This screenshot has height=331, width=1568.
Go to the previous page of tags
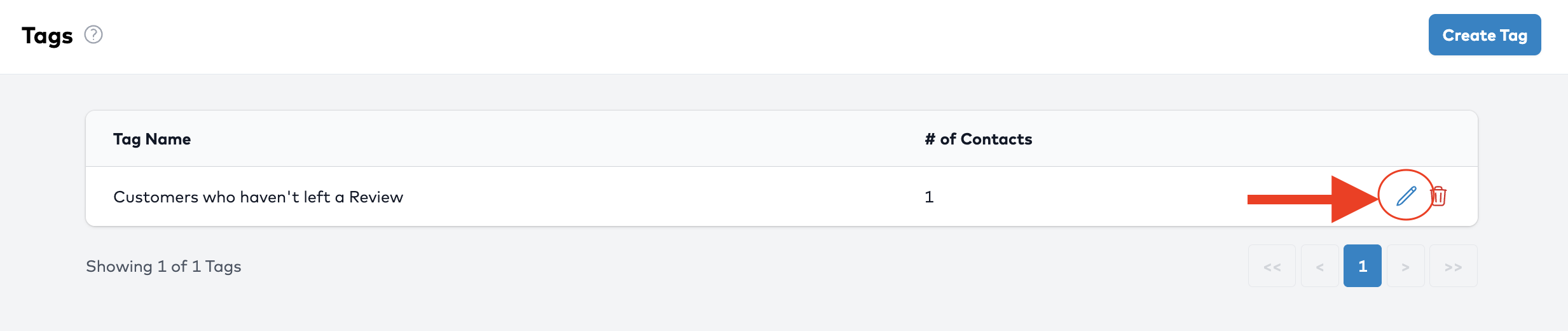pyautogui.click(x=1320, y=266)
